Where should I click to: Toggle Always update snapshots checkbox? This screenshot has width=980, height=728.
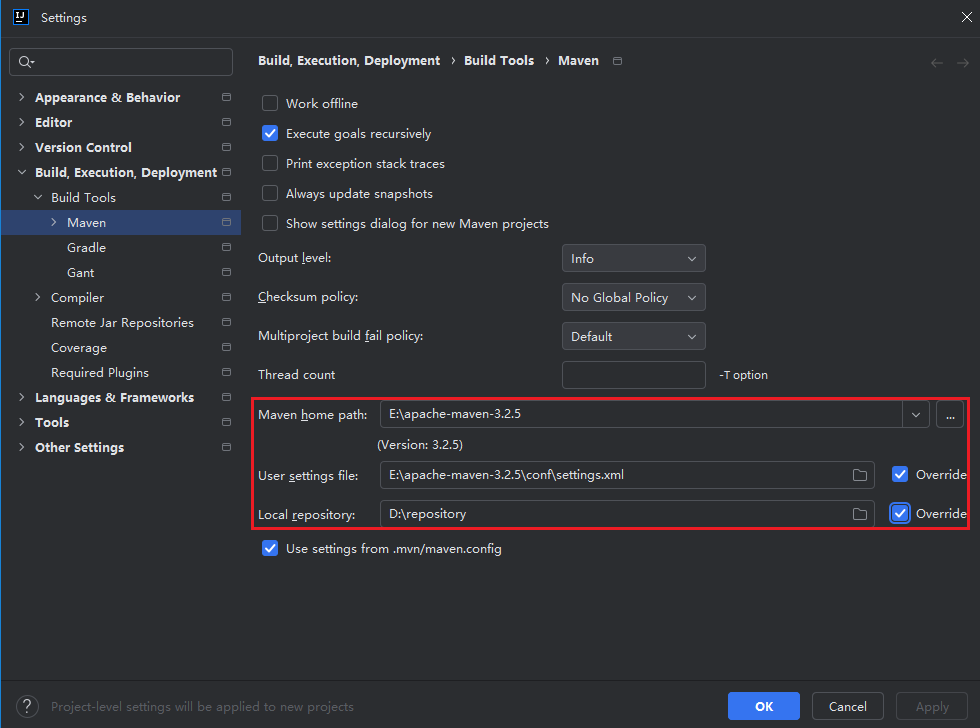tap(270, 193)
